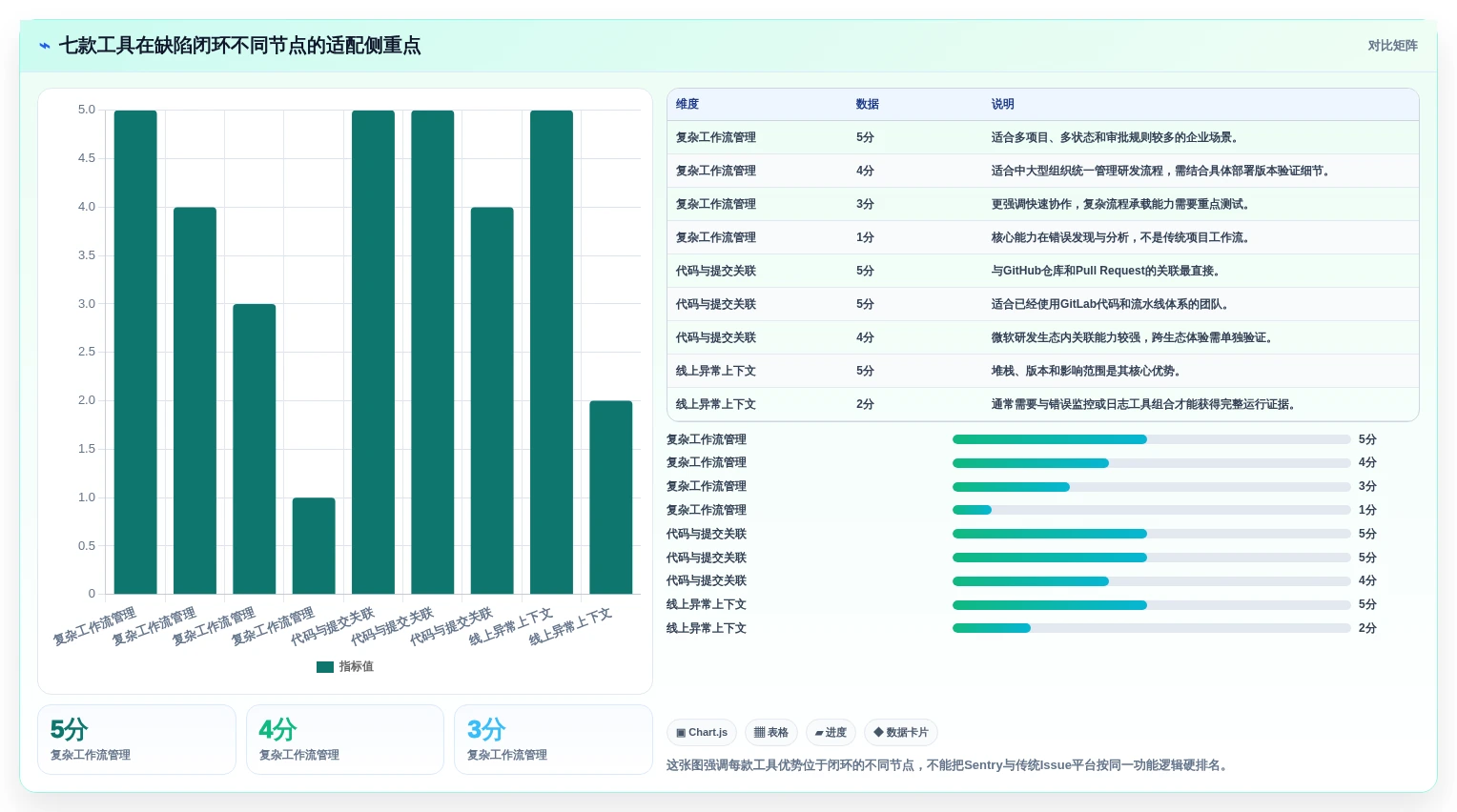Click the 指标值 legend label text
The height and width of the screenshot is (812, 1457).
pyautogui.click(x=357, y=667)
